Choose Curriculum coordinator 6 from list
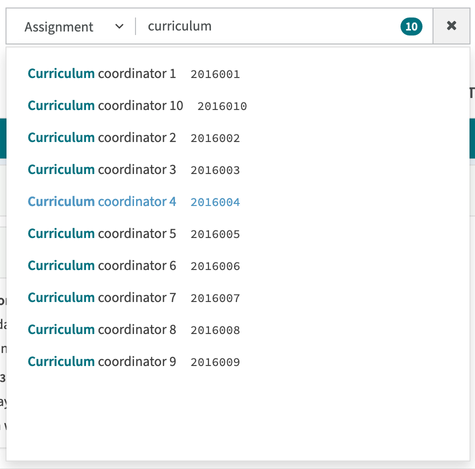475x469 pixels. (x=102, y=266)
